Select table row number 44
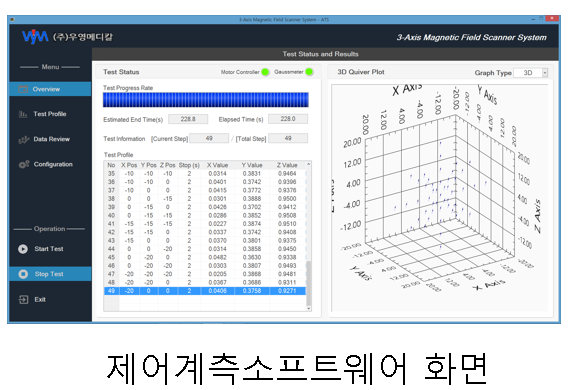 [x=205, y=249]
